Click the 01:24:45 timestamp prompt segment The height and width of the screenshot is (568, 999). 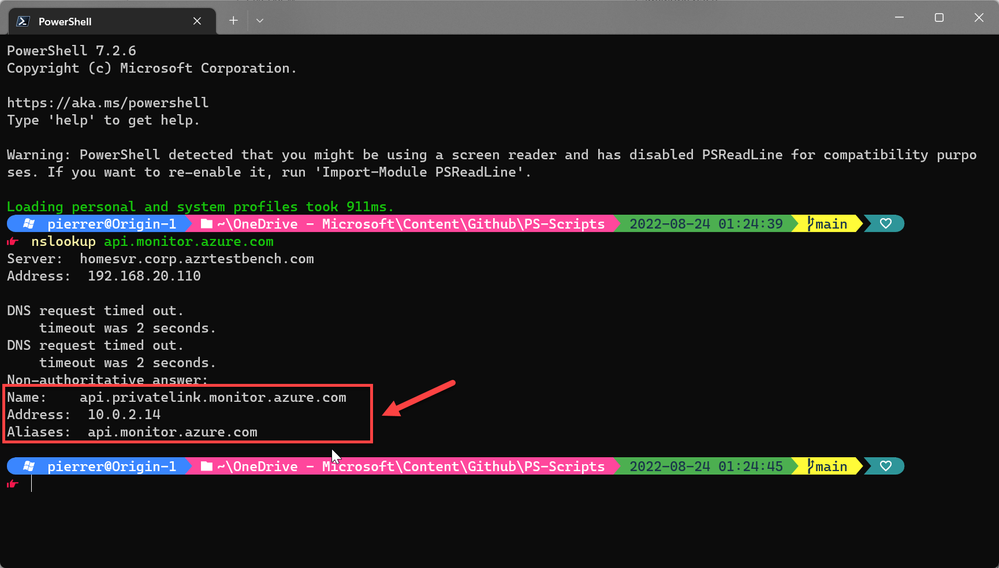click(706, 466)
